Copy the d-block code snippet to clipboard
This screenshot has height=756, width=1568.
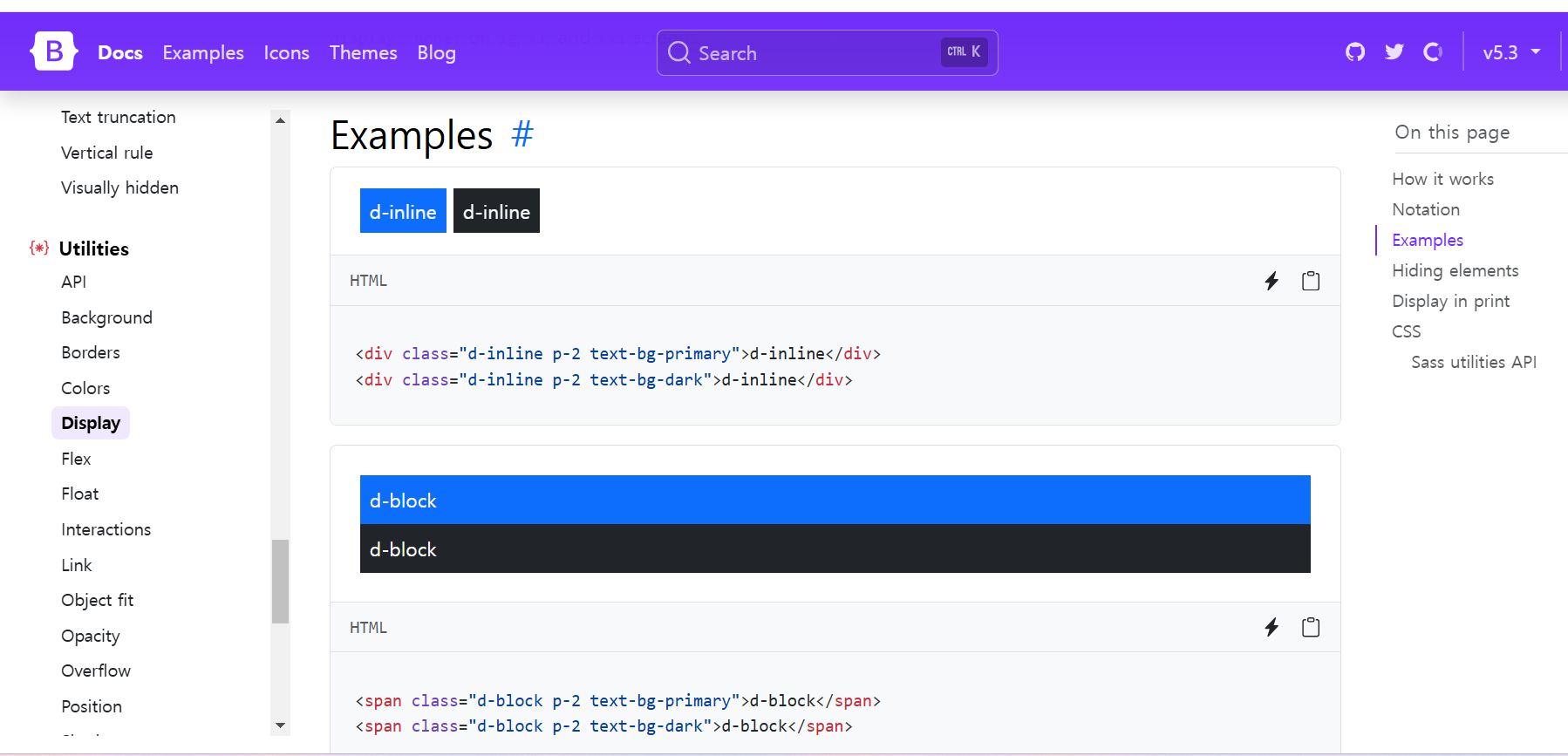pyautogui.click(x=1311, y=628)
